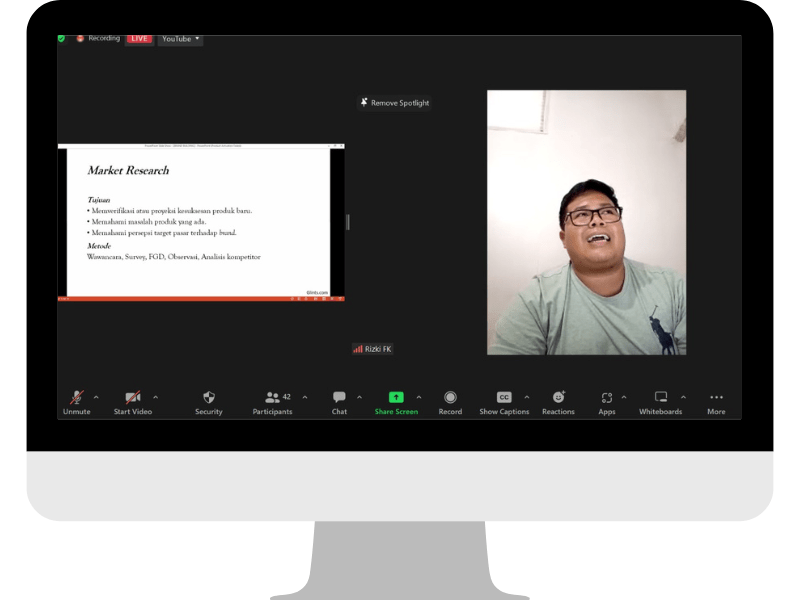Expand the arrow beside Participants
The height and width of the screenshot is (600, 800).
coord(305,397)
